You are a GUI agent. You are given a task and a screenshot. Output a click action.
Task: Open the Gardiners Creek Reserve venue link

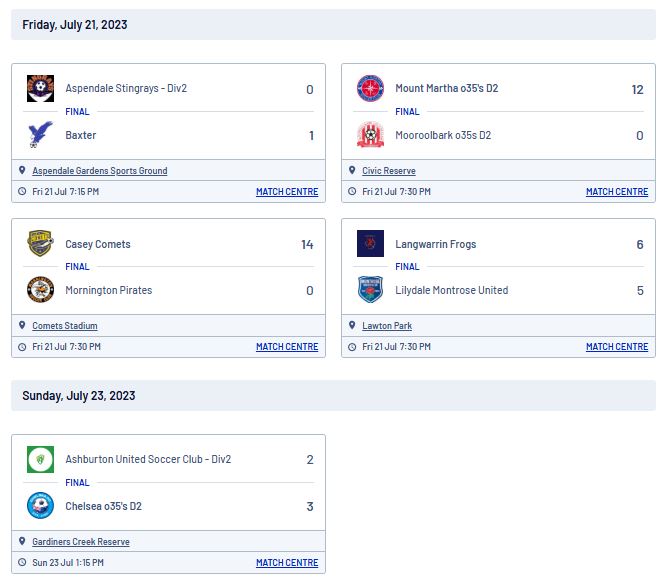coord(81,542)
